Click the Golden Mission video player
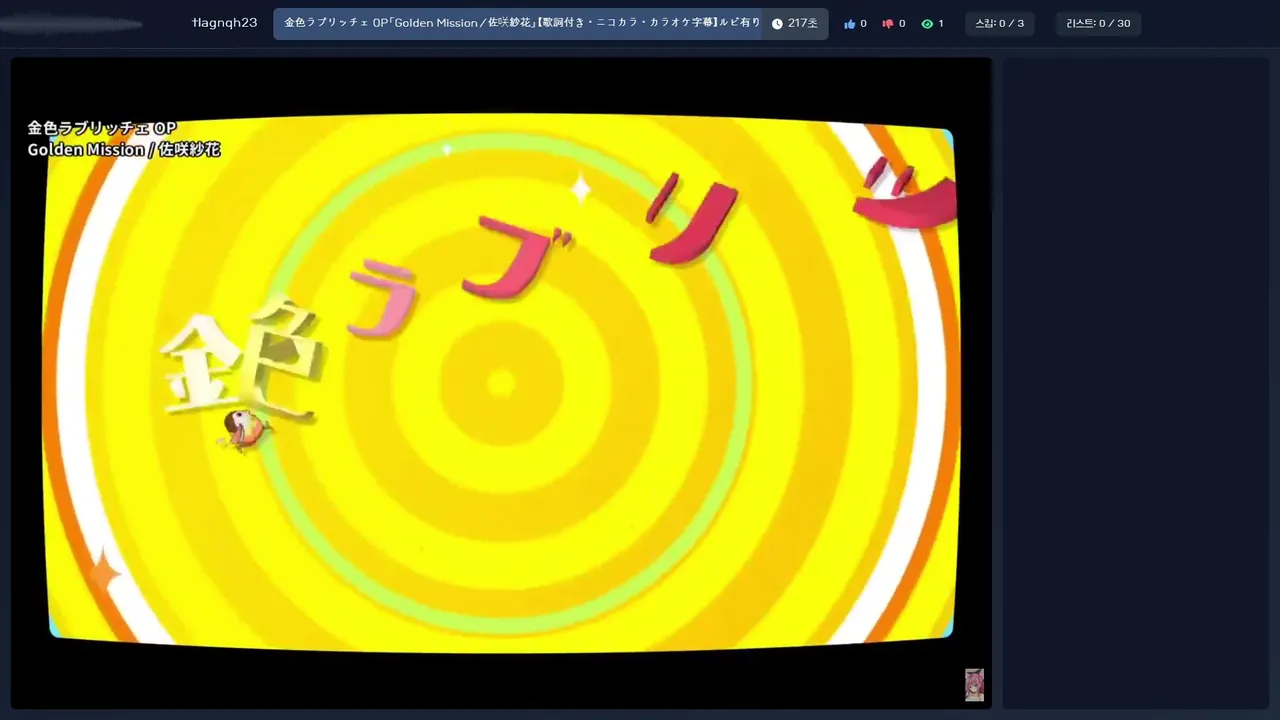Screen dimensions: 1280x720 (501, 383)
